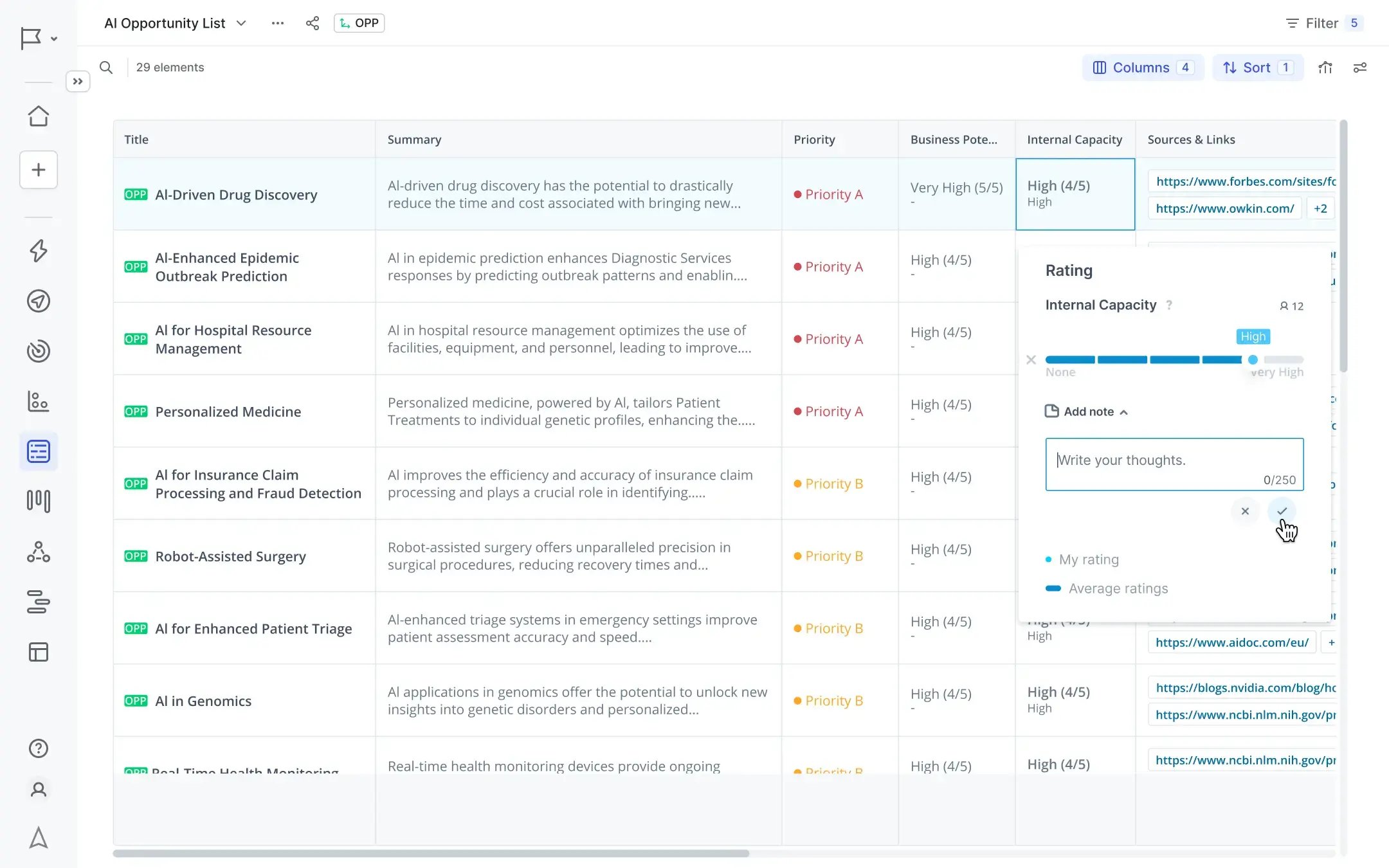
Task: Open the radar sidebar icon
Action: 39,351
